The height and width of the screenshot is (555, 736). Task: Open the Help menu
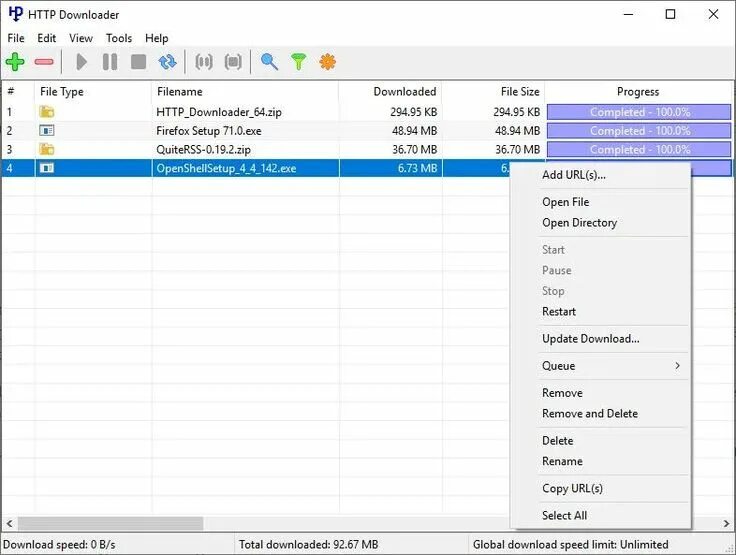pos(156,38)
